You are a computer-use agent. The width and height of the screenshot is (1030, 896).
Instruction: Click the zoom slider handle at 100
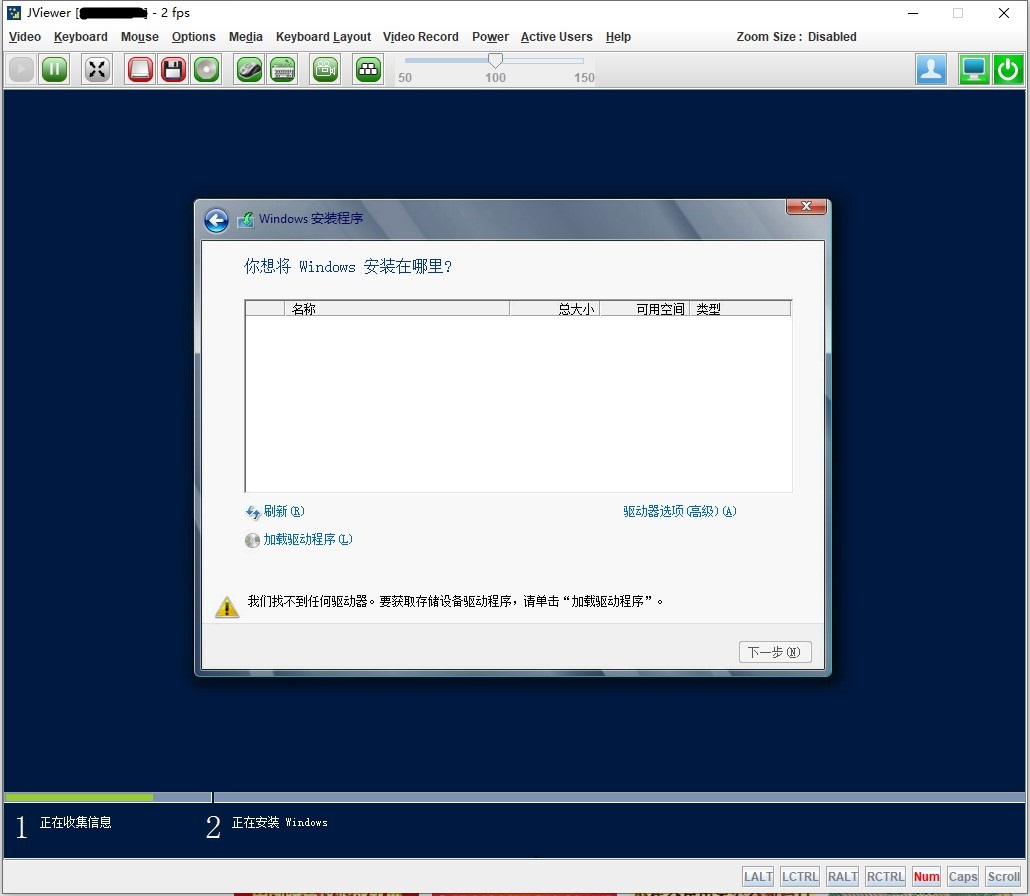pos(495,60)
